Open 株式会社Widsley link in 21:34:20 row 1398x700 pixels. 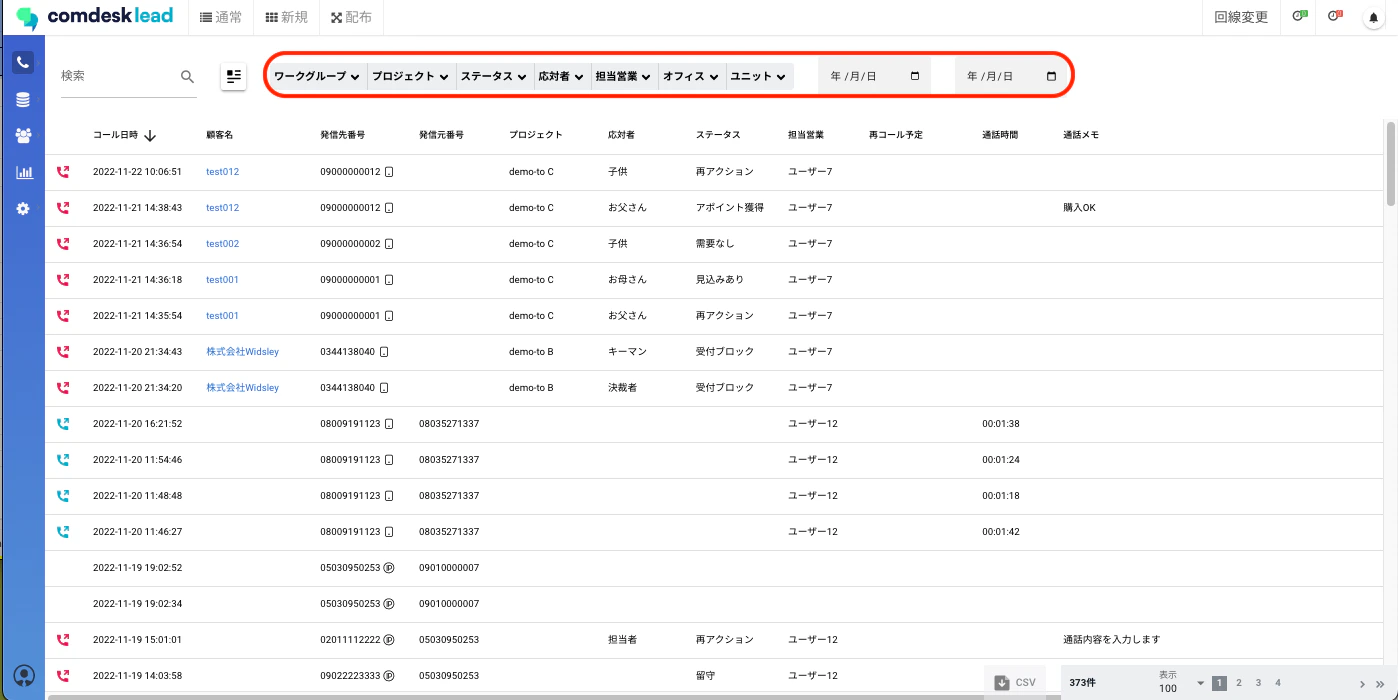(x=243, y=388)
